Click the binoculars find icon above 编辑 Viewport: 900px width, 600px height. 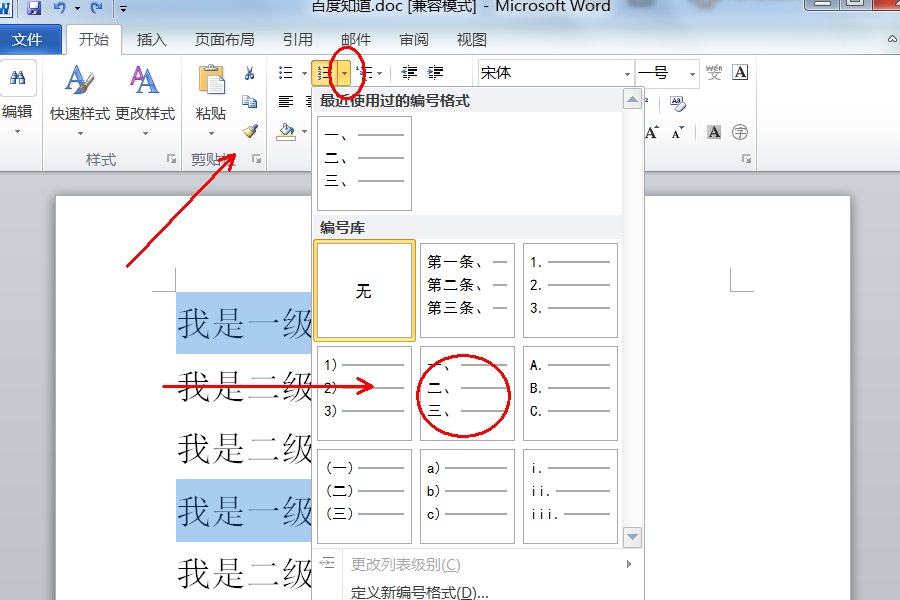click(x=17, y=78)
